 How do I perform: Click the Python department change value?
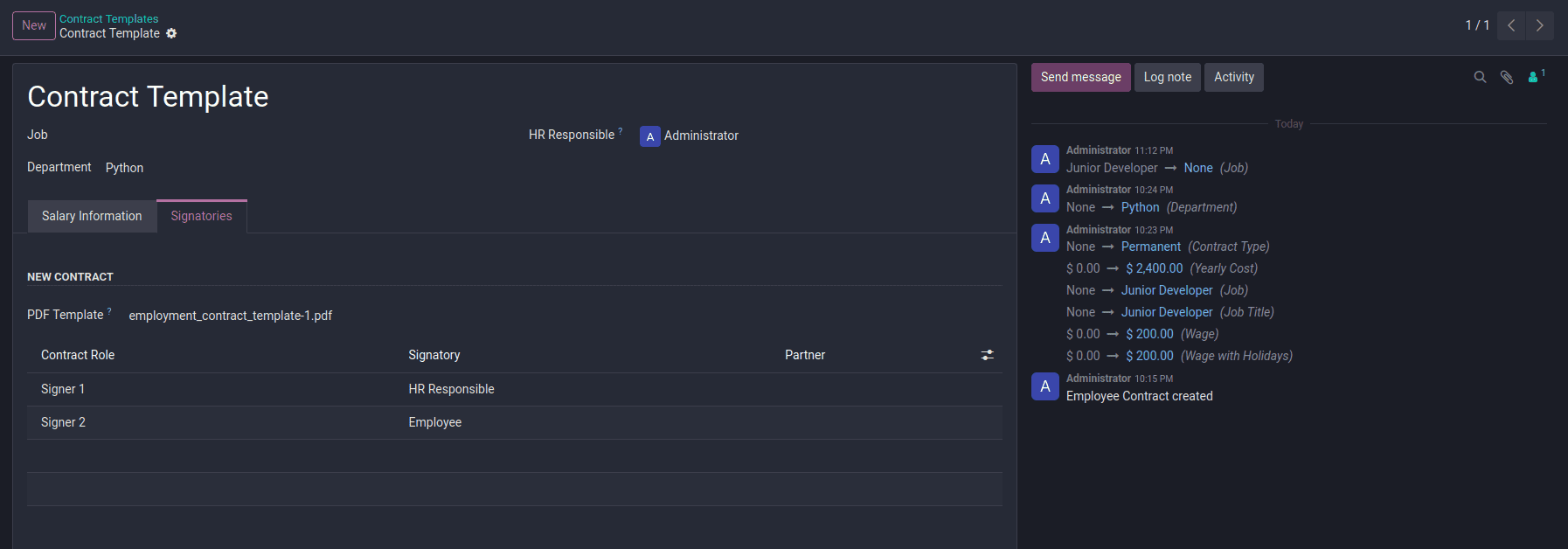1141,207
